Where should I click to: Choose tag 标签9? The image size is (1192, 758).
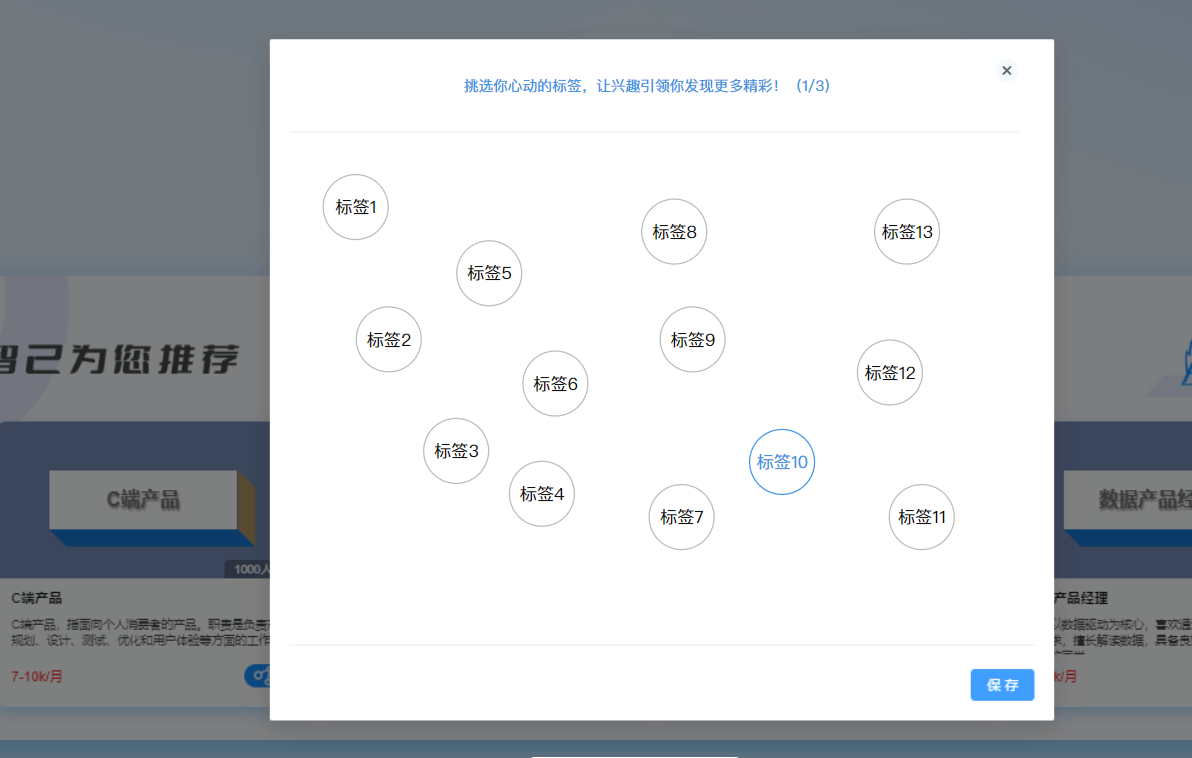(692, 340)
